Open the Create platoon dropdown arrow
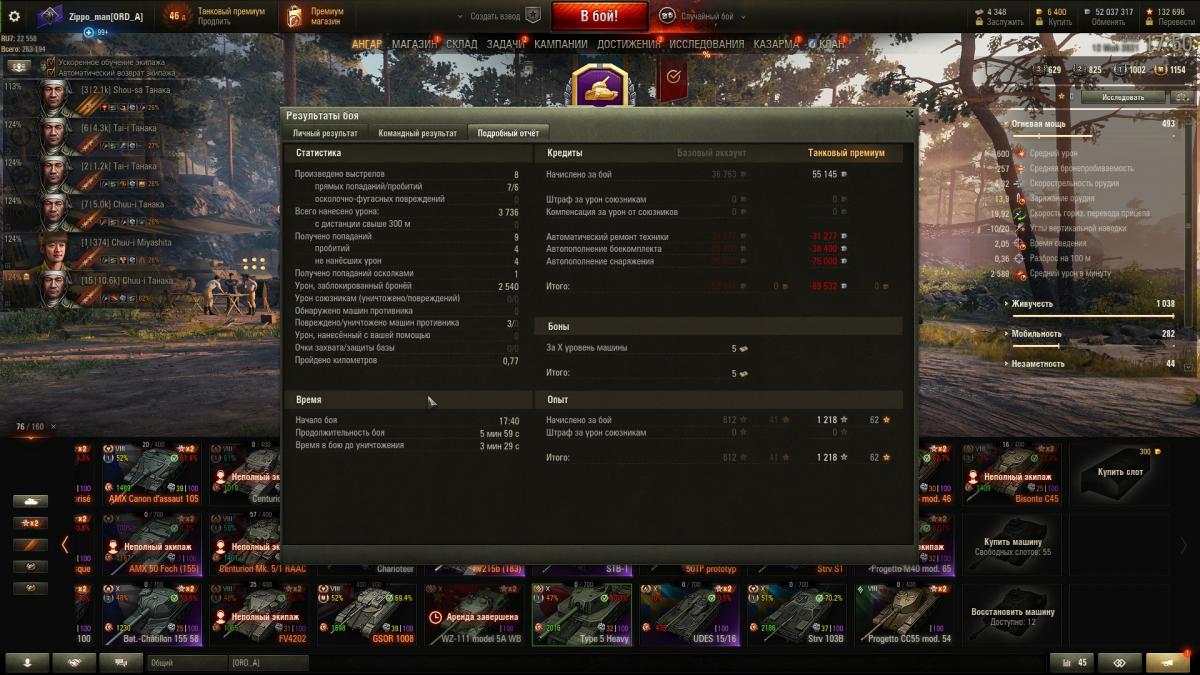 [x=459, y=17]
